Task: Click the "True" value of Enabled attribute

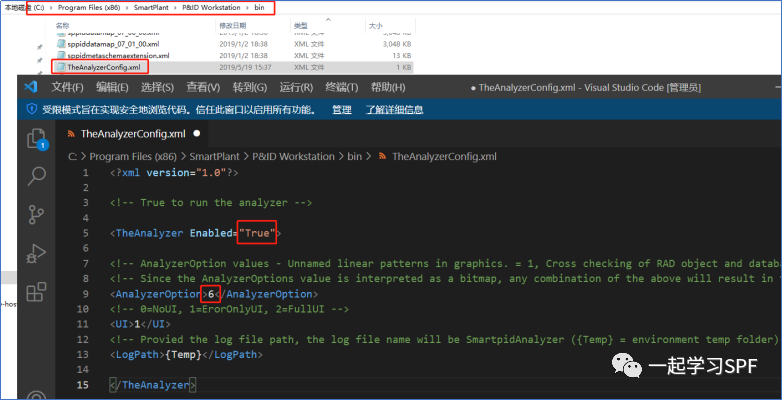Action: [257, 233]
